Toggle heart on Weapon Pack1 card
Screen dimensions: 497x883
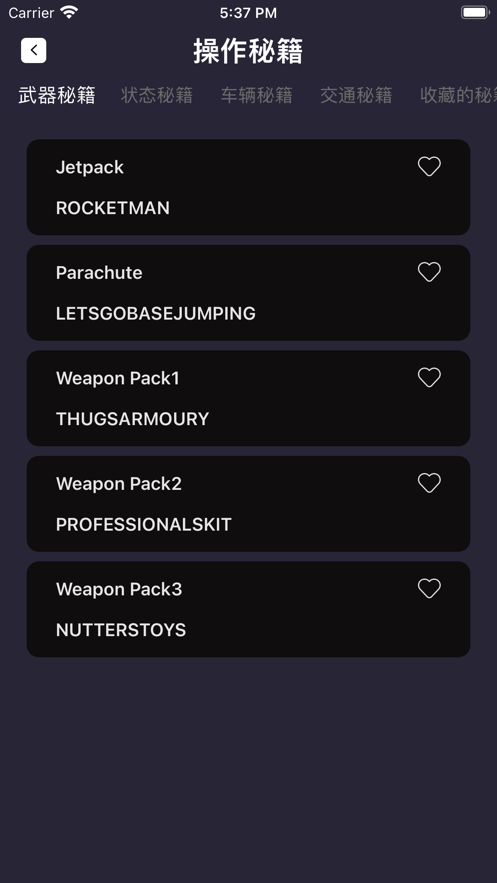[x=429, y=377]
